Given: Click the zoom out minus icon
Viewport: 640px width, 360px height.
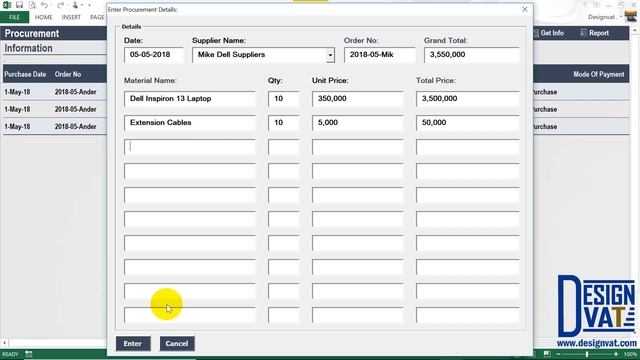Looking at the screenshot, I should 558,354.
